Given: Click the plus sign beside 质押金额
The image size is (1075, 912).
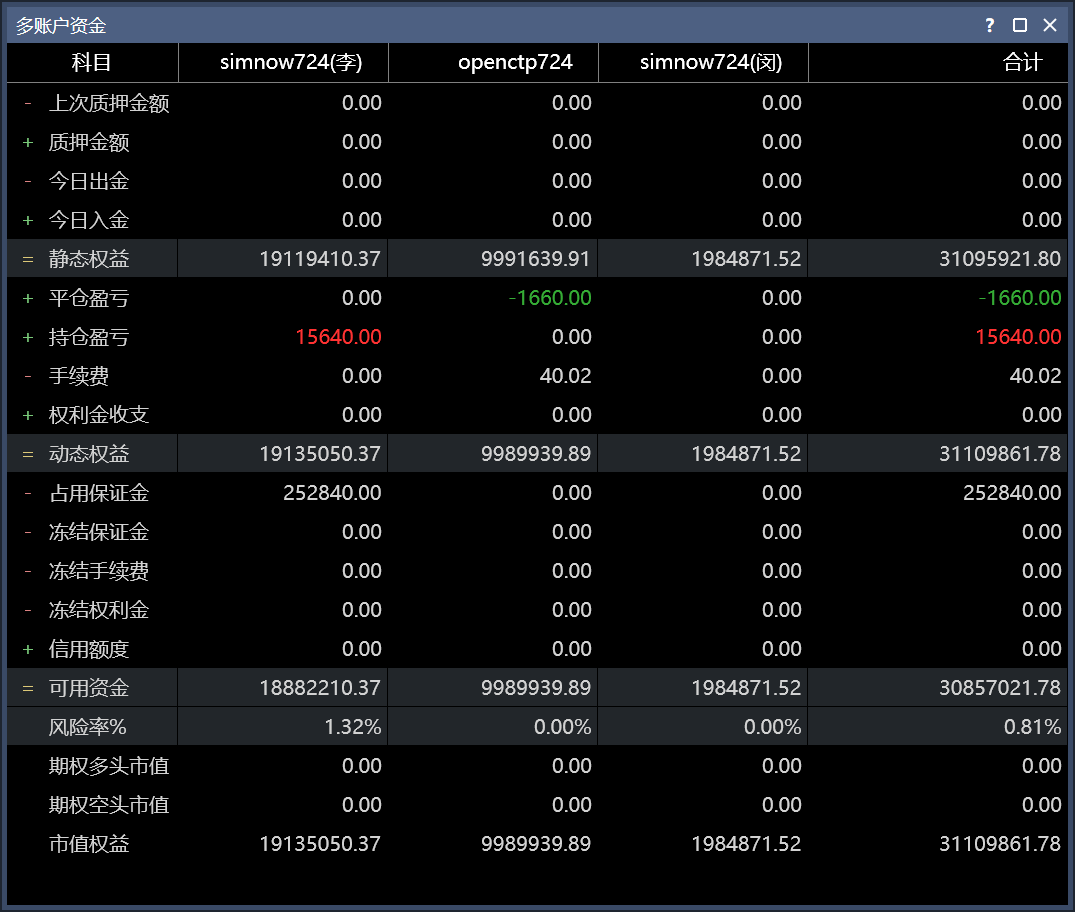Looking at the screenshot, I should (x=28, y=143).
